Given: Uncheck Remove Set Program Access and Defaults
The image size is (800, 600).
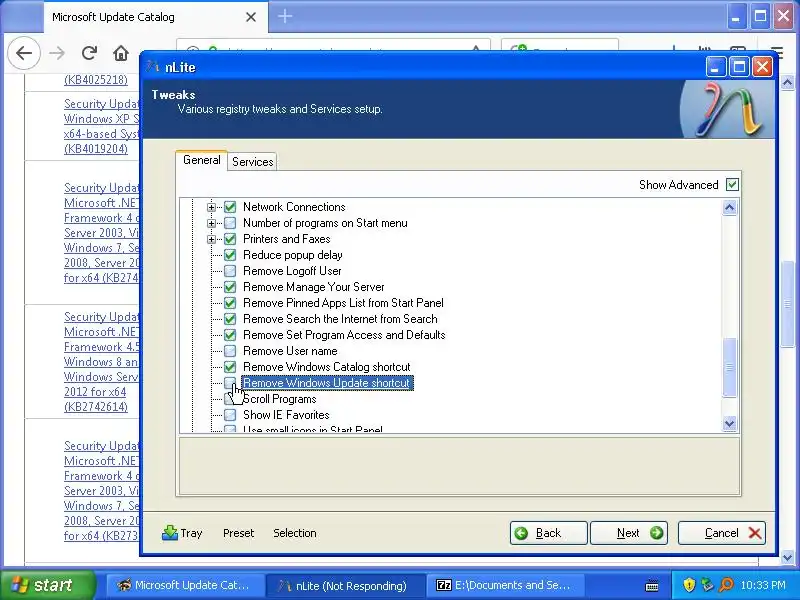Looking at the screenshot, I should [230, 335].
